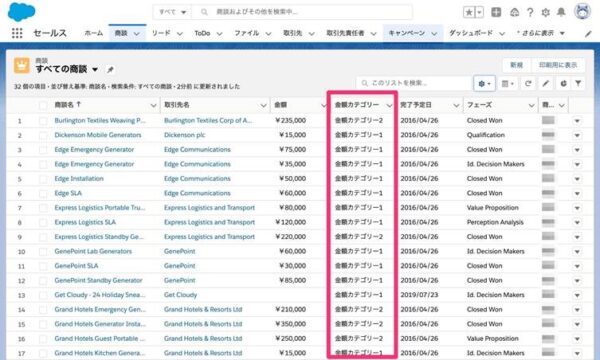Open the notifications bell icon
The height and width of the screenshot is (360, 600).
(x=561, y=12)
